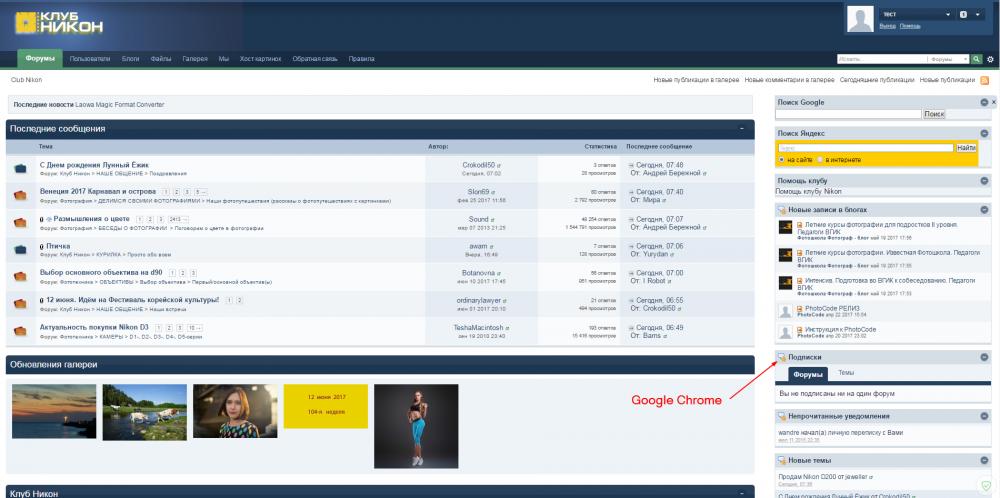Click the user avatar picture
The height and width of the screenshot is (498, 1000).
coord(860,18)
